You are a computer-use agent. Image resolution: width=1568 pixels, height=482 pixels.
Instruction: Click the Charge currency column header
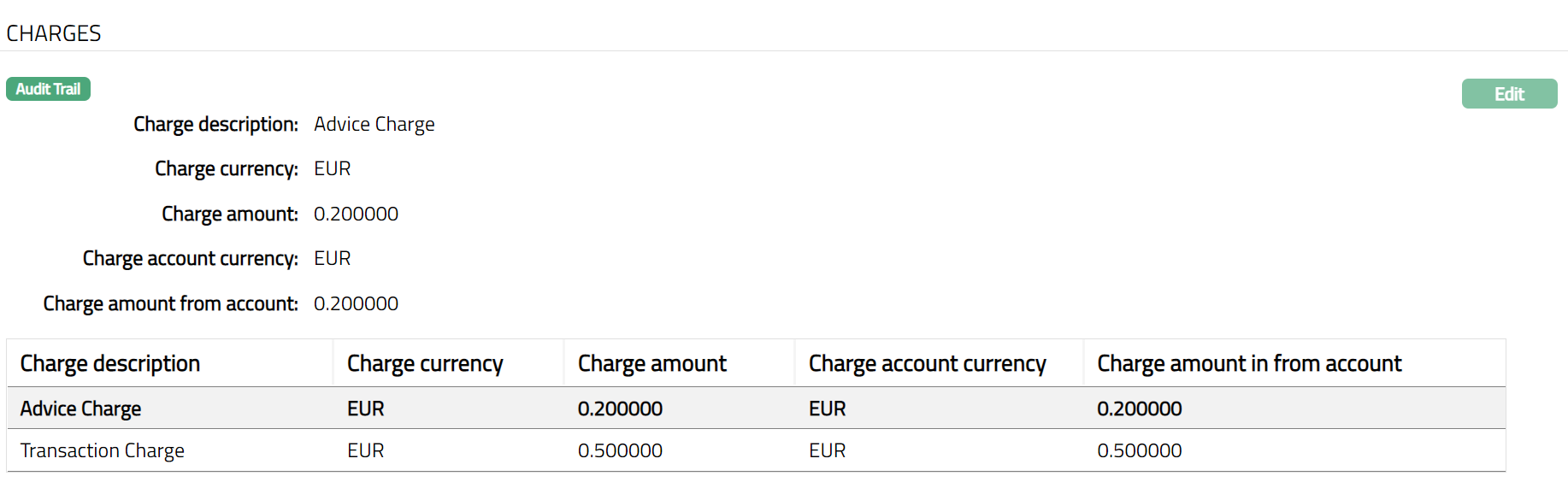[425, 363]
